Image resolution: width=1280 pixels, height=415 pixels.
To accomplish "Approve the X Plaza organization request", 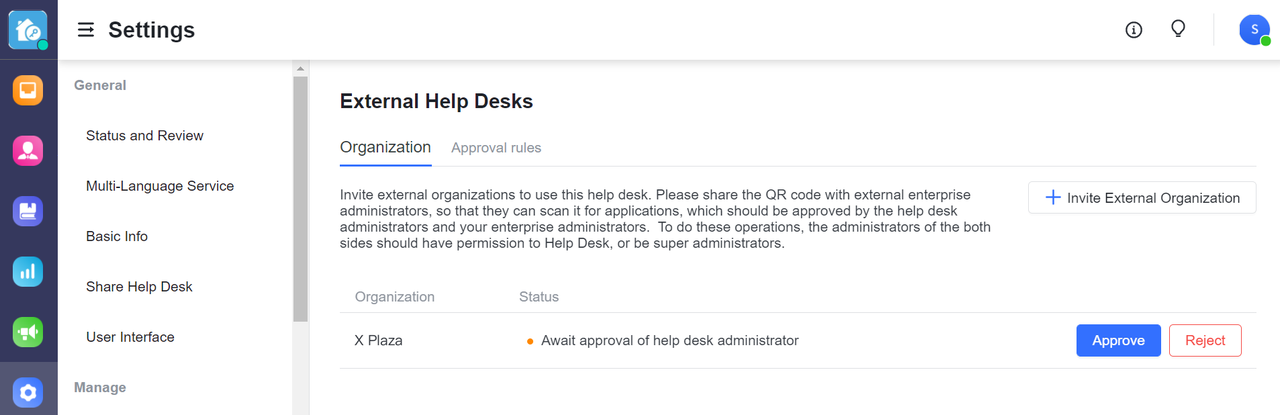I will pos(1118,341).
